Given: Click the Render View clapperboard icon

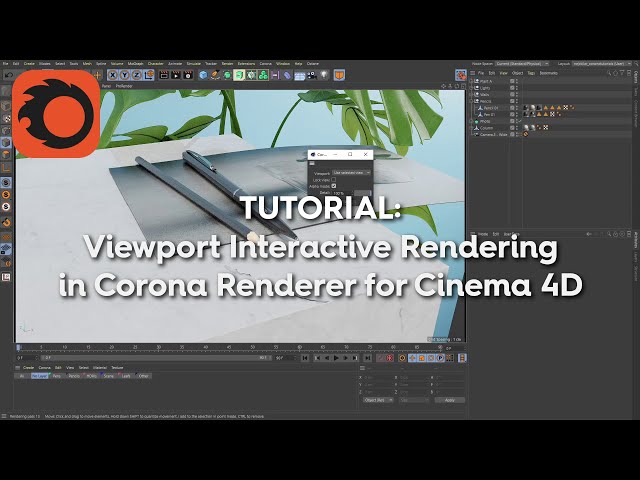Looking at the screenshot, I should (164, 75).
